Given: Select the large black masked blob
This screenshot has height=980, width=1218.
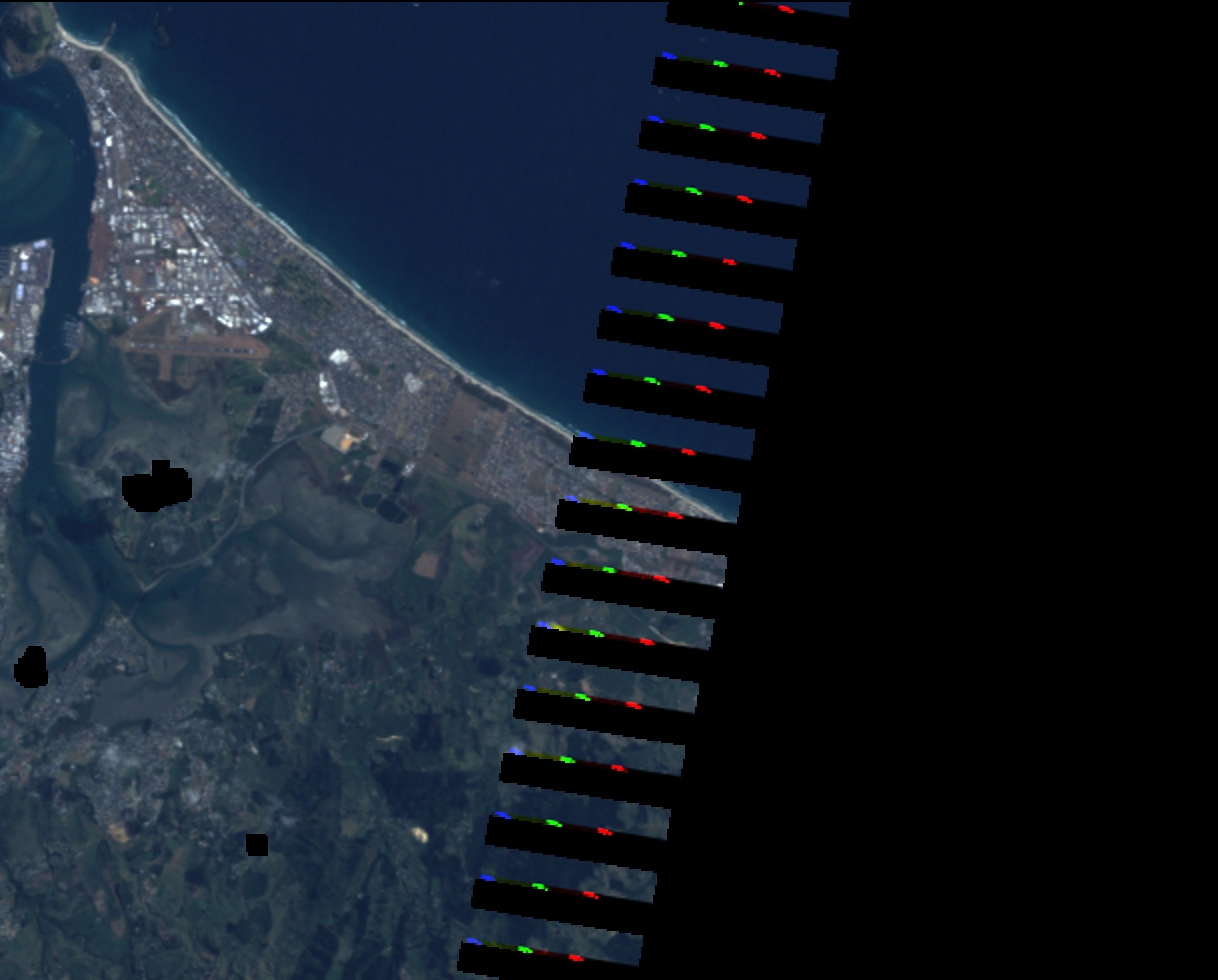Looking at the screenshot, I should tap(156, 487).
